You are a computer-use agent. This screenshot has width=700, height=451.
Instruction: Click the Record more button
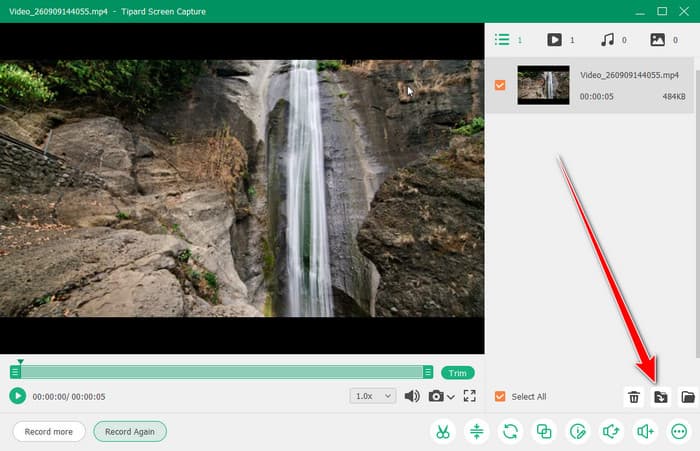(x=49, y=431)
